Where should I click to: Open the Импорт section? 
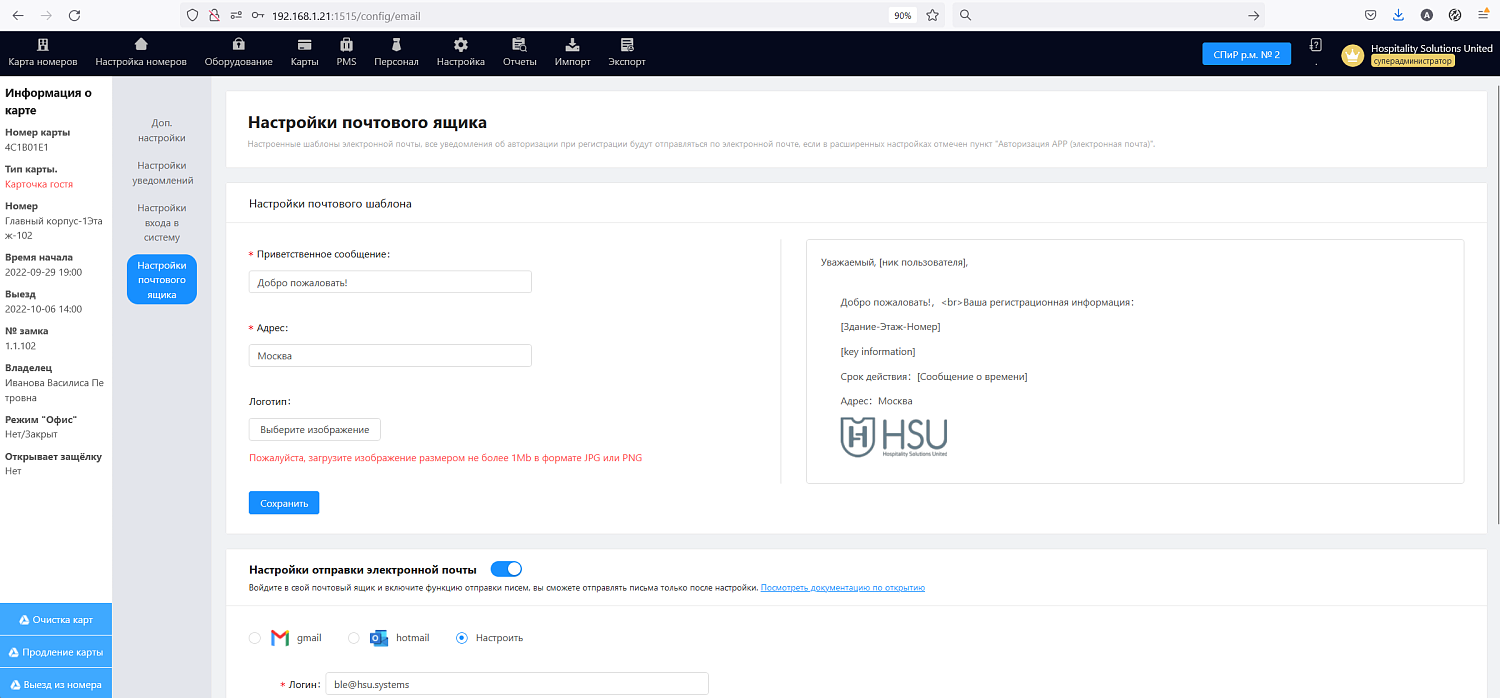pyautogui.click(x=571, y=51)
